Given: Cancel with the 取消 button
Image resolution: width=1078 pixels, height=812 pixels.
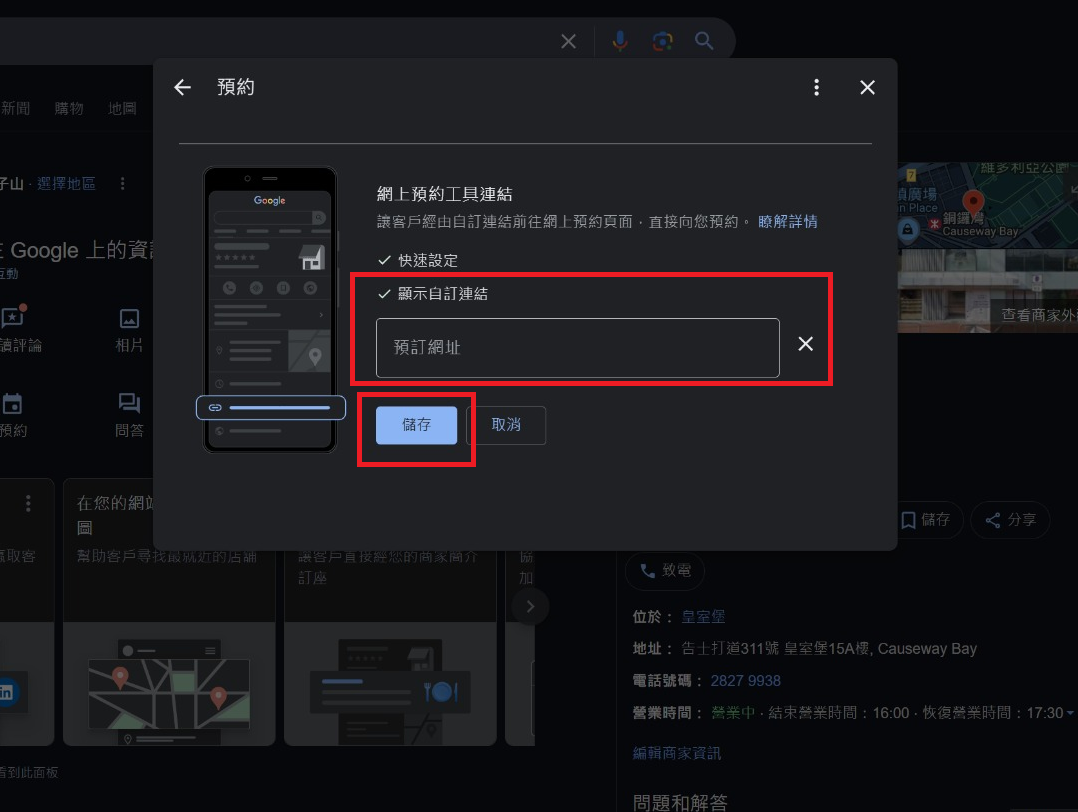Looking at the screenshot, I should click(x=506, y=425).
